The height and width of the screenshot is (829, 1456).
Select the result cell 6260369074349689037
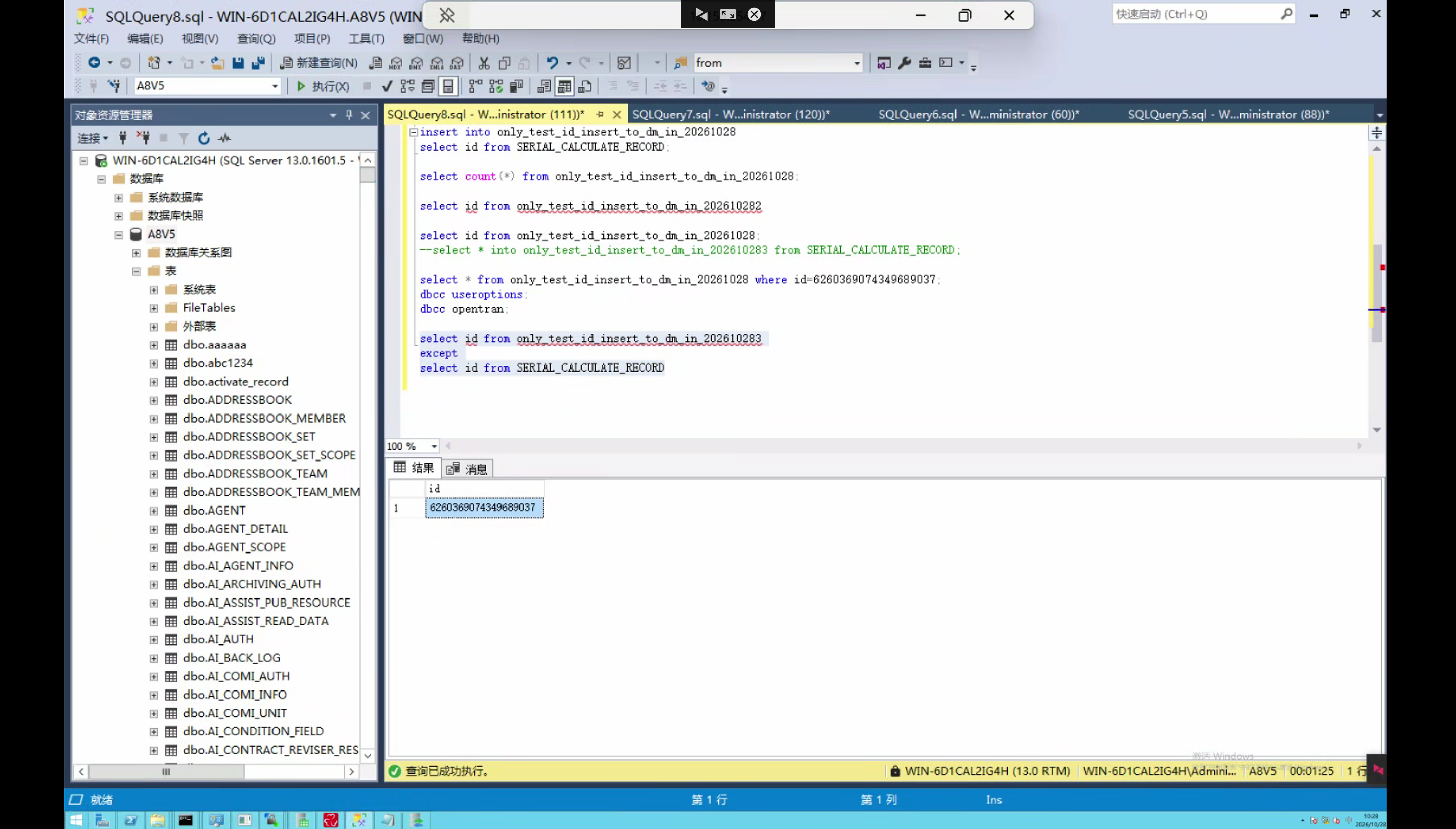pyautogui.click(x=484, y=508)
